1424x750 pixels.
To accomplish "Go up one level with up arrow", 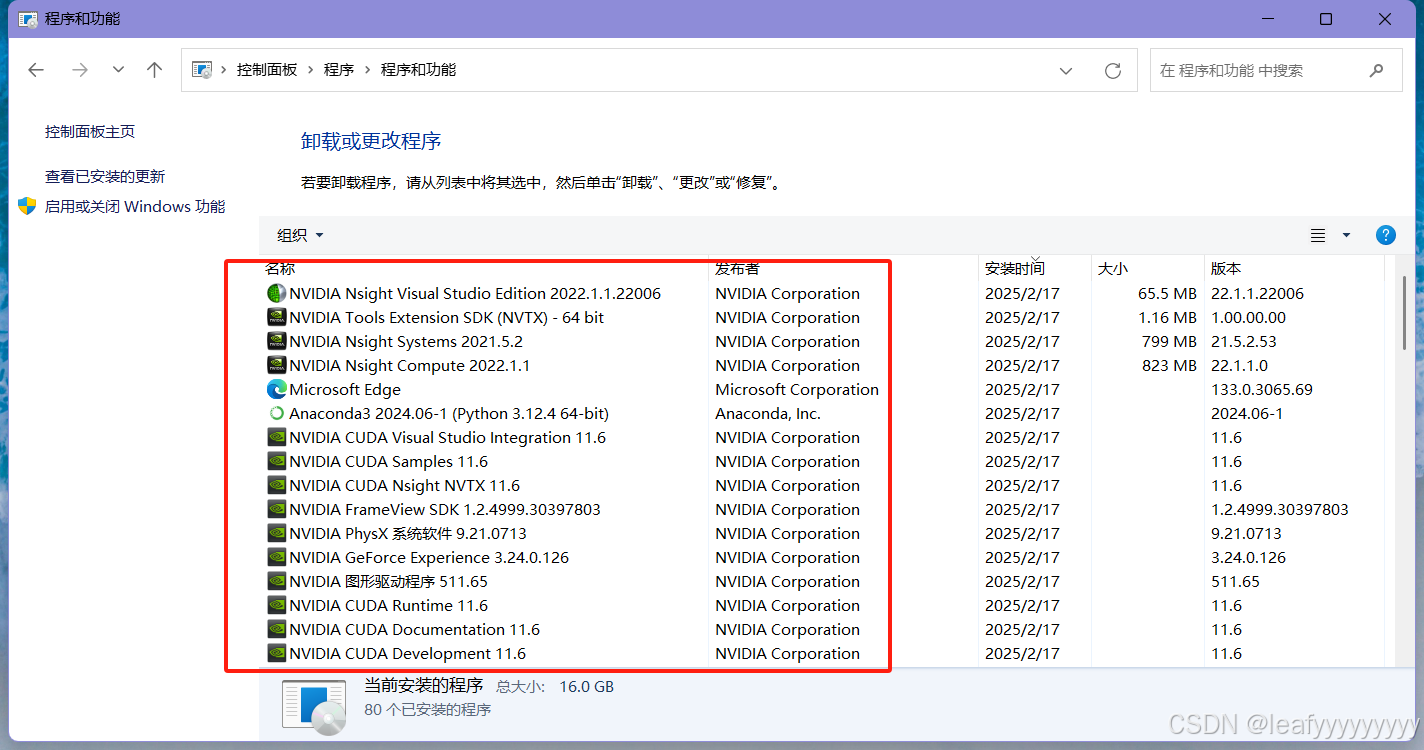I will [x=154, y=70].
